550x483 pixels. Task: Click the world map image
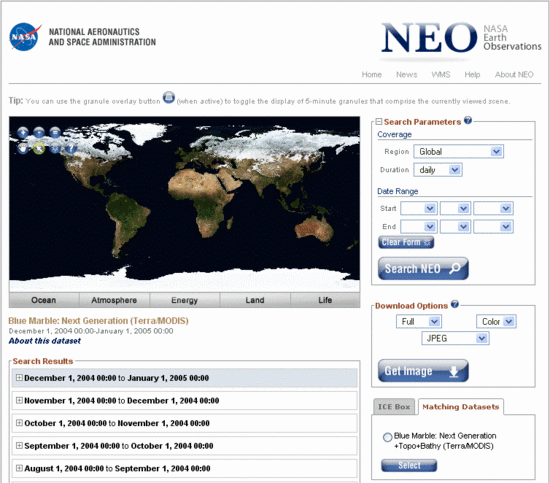point(185,204)
